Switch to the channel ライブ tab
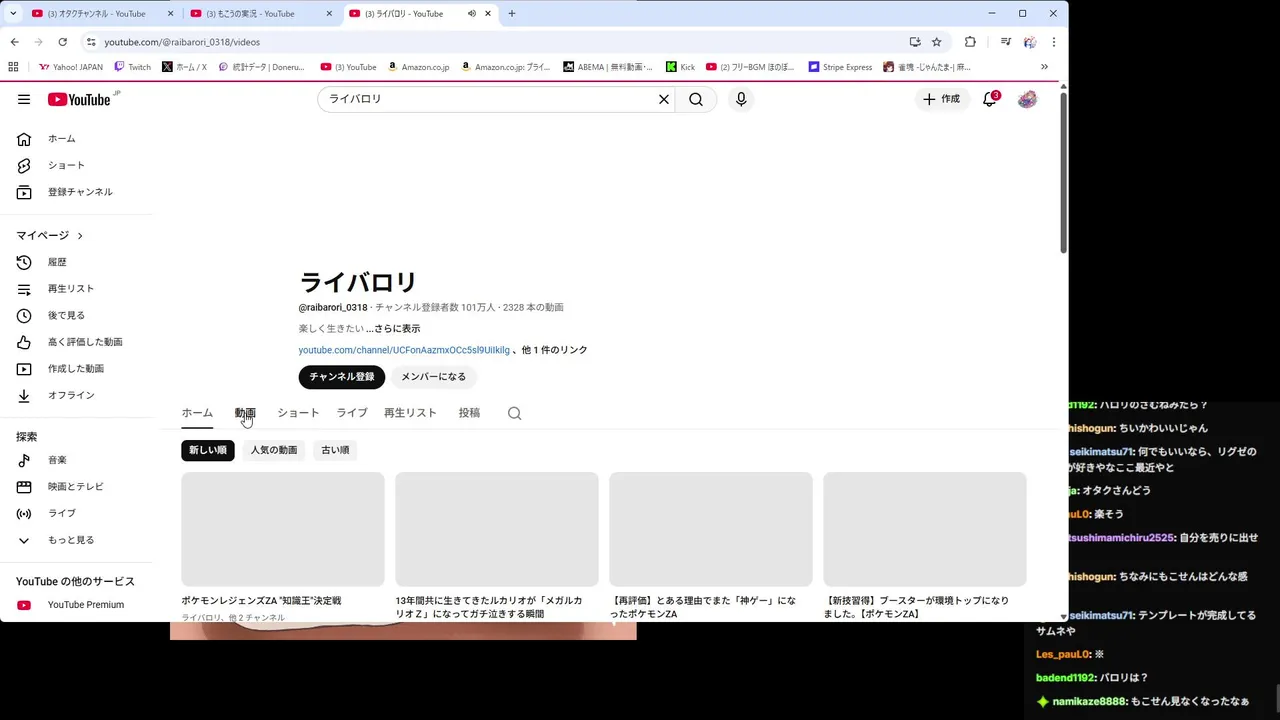The height and width of the screenshot is (720, 1280). tap(352, 413)
